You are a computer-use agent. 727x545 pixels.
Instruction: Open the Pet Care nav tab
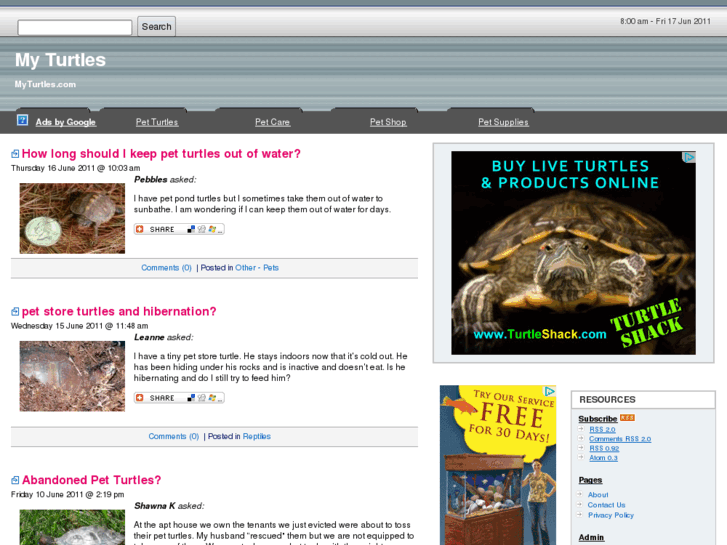pos(272,122)
